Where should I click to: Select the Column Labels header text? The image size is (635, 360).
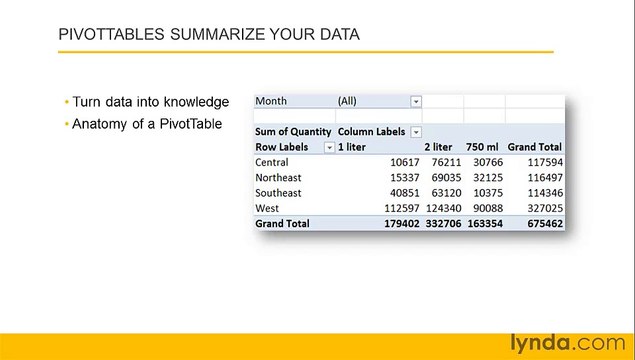pyautogui.click(x=371, y=132)
